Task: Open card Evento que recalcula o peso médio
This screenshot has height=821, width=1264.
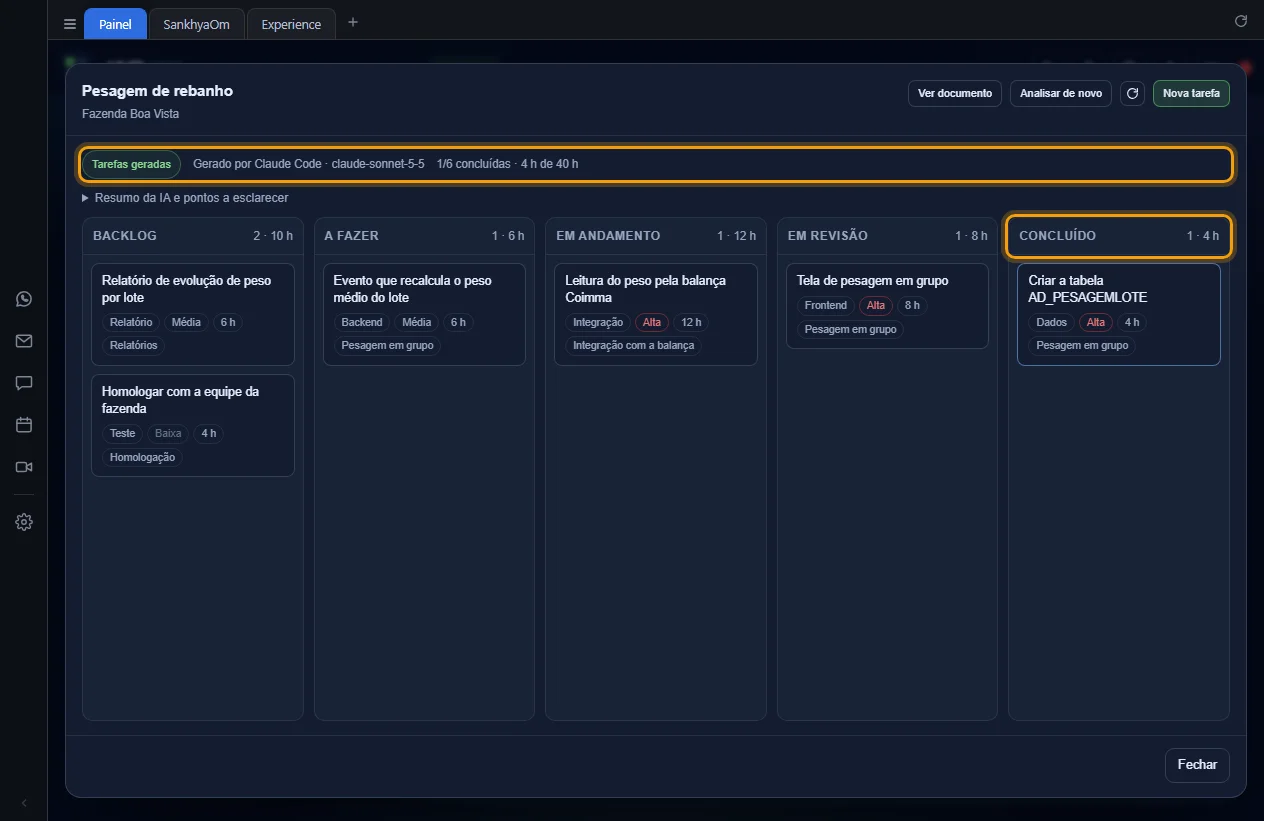Action: coord(424,314)
